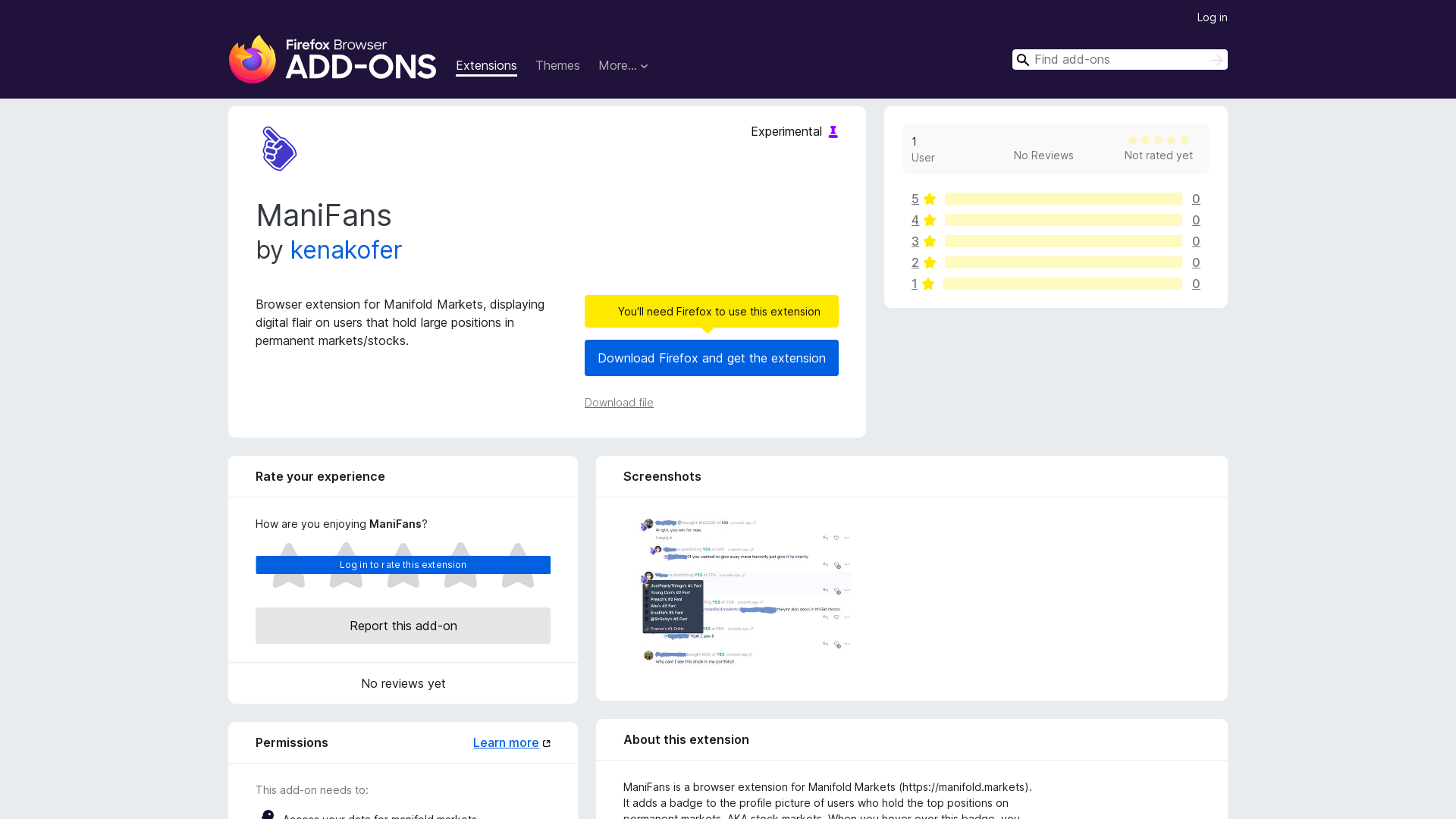Click the star icon in the 2-star row
Screen dimensions: 1456x819
click(930, 262)
